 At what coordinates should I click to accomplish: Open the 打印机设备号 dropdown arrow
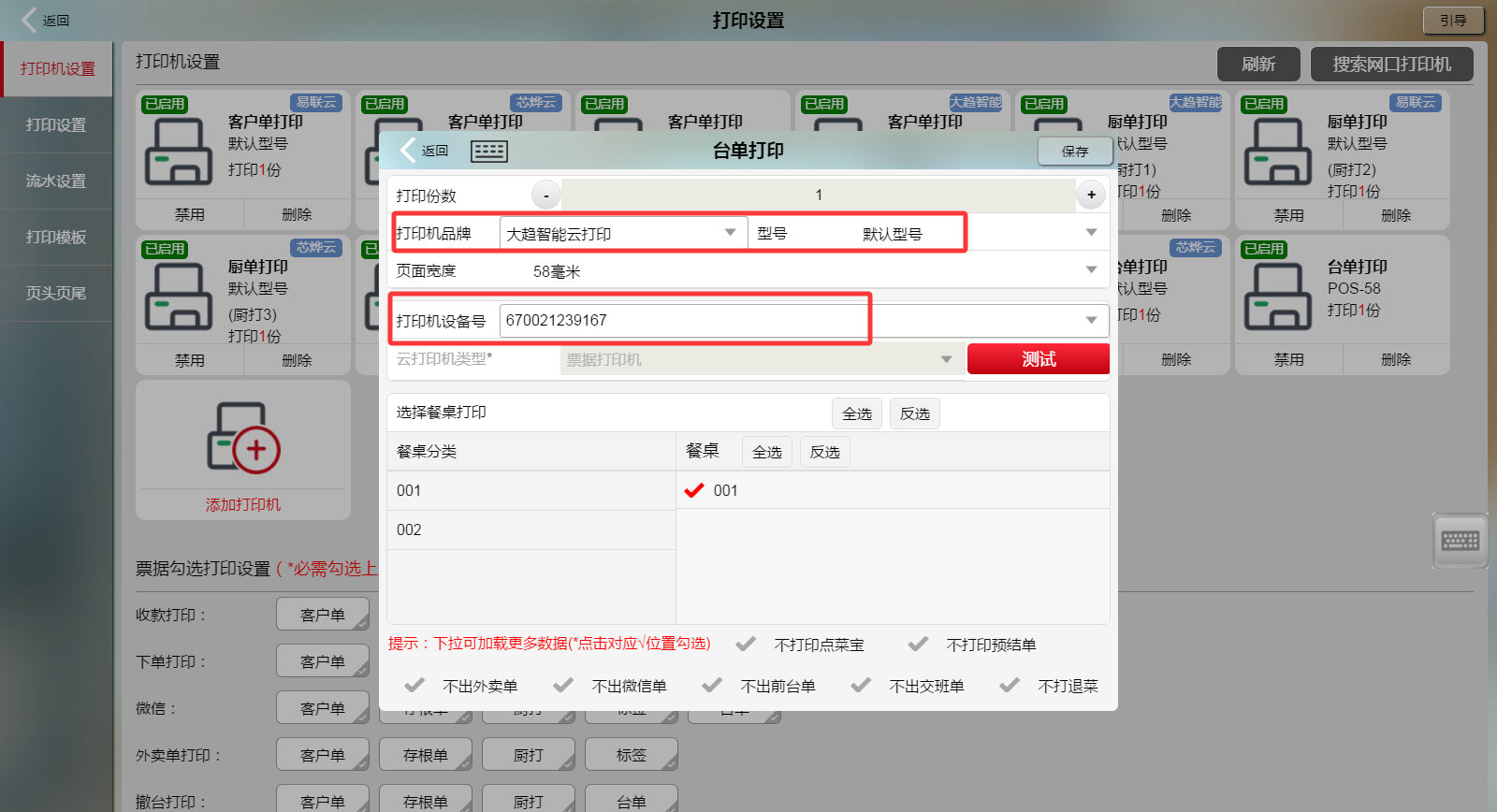coord(1091,321)
